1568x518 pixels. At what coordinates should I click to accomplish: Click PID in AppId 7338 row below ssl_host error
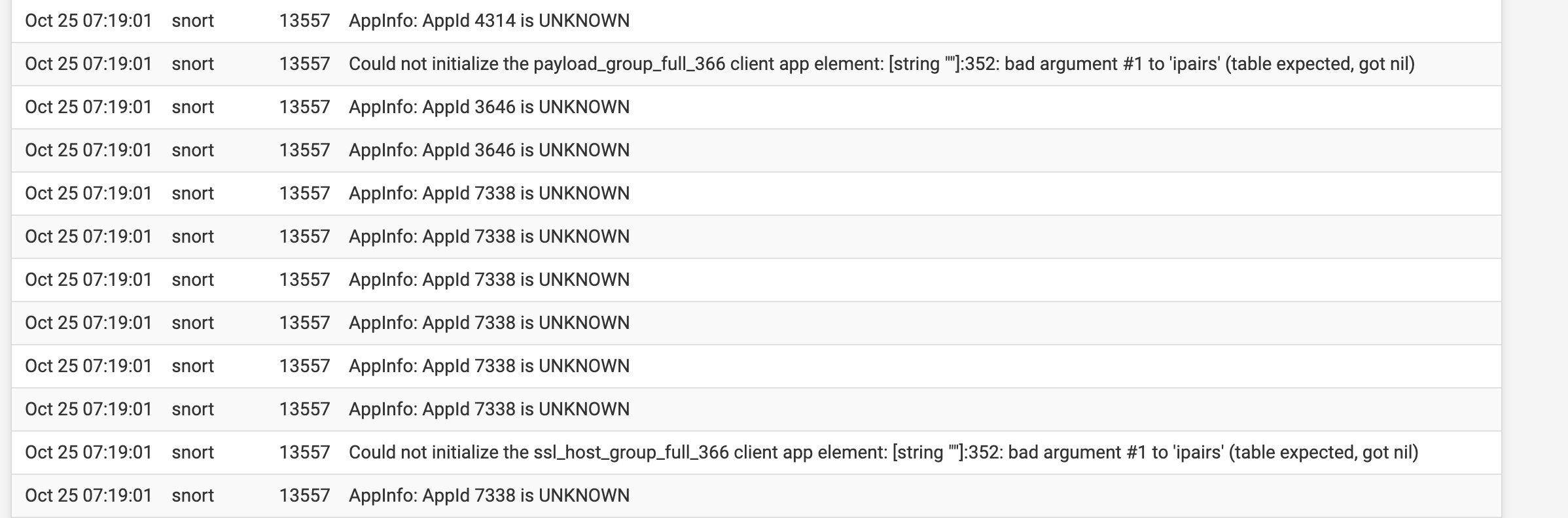pyautogui.click(x=304, y=496)
